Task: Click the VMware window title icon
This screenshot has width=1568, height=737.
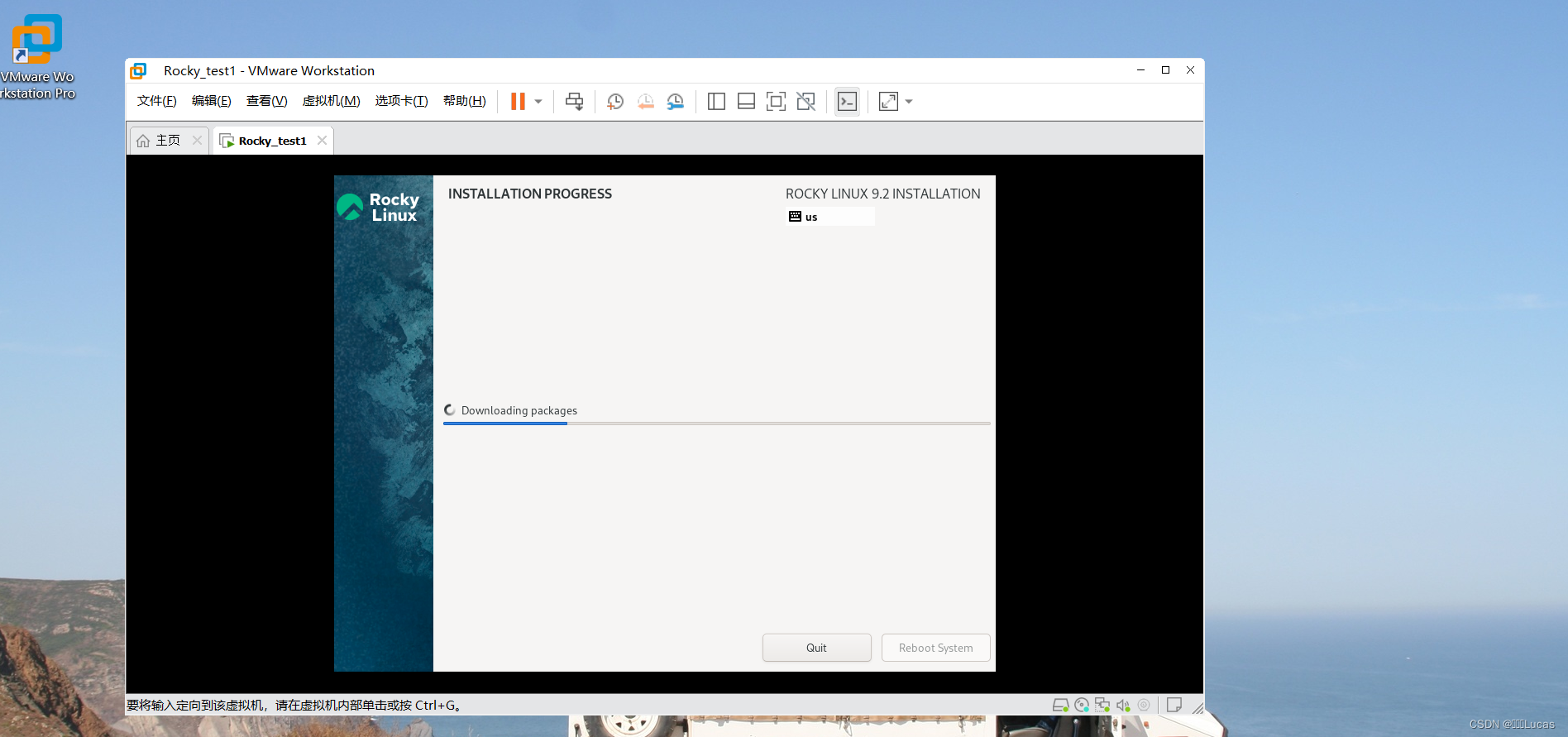Action: coord(138,71)
